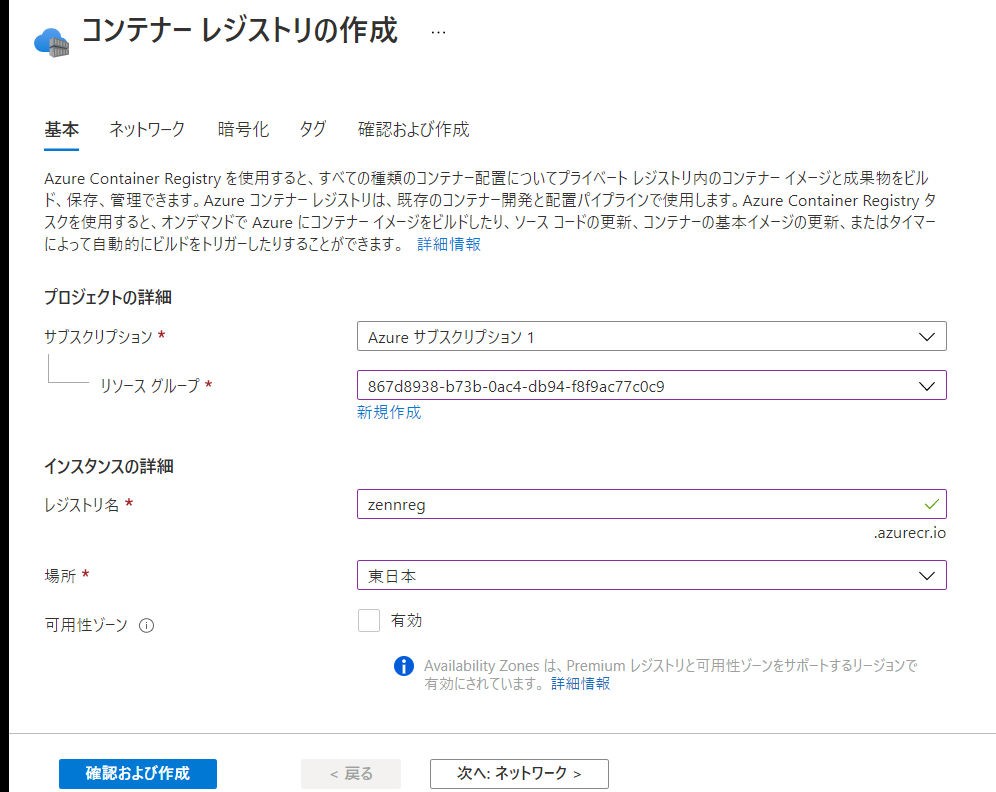Click the サブスクリプション field label
The image size is (996, 792).
point(98,337)
